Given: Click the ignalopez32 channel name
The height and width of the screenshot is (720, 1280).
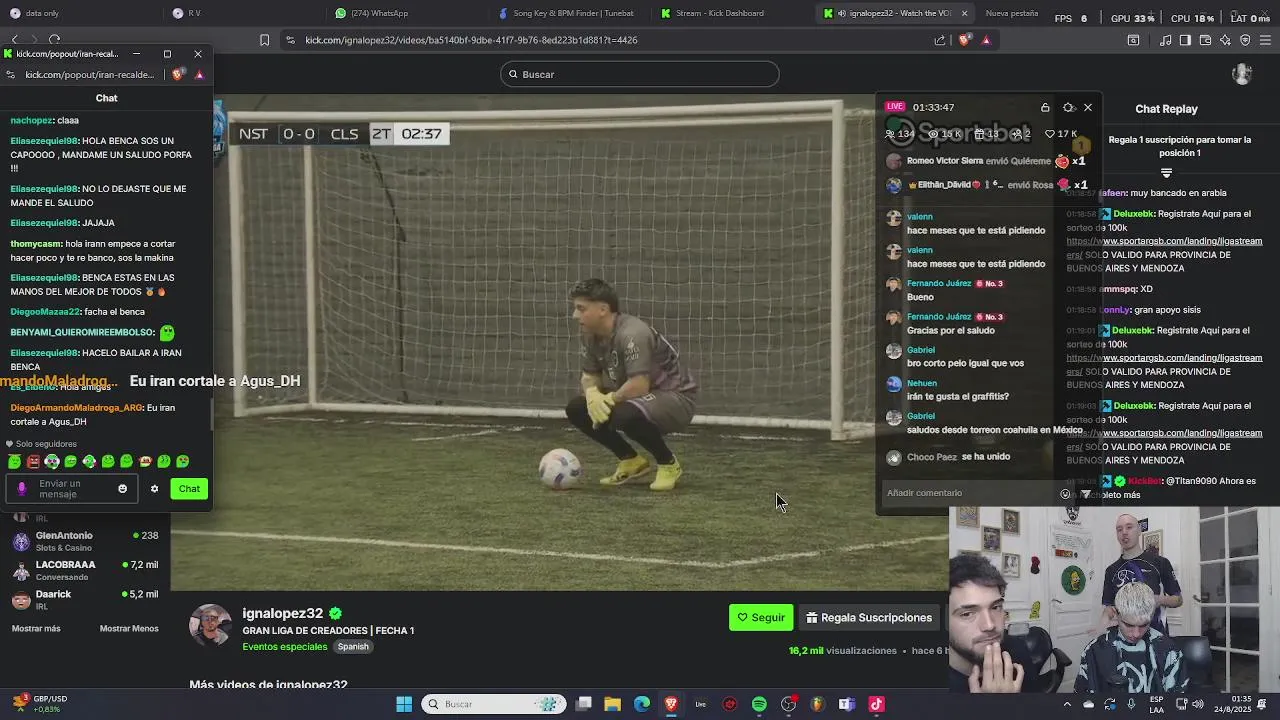Looking at the screenshot, I should 282,613.
